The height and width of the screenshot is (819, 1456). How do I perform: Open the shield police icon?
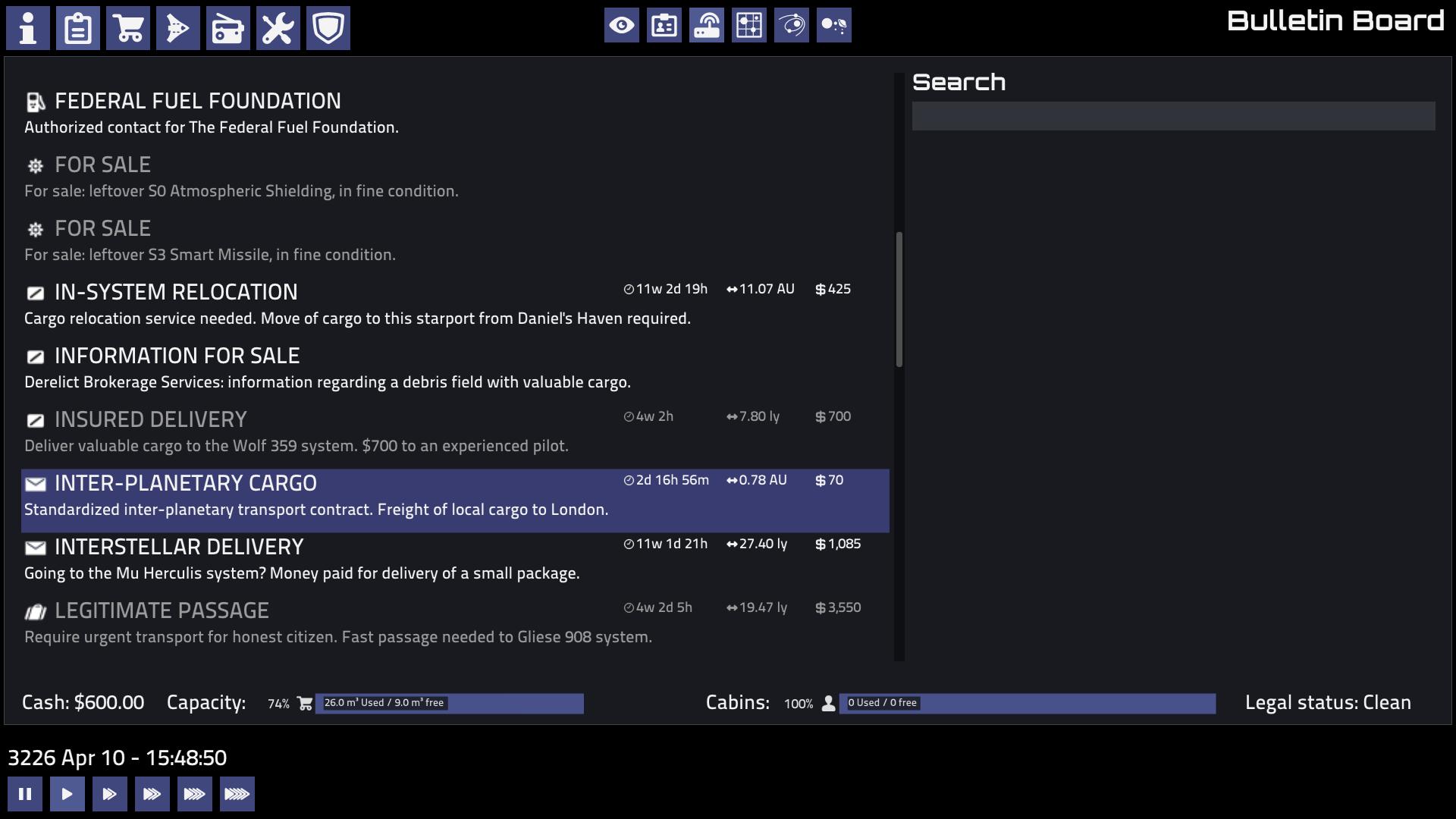click(x=328, y=29)
